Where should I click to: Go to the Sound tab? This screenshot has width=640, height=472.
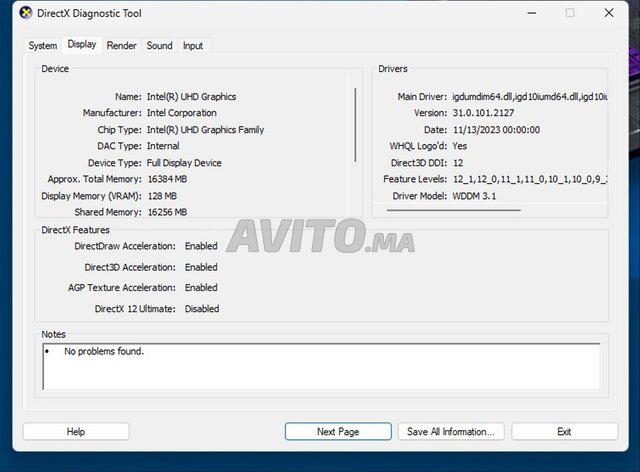[x=159, y=46]
